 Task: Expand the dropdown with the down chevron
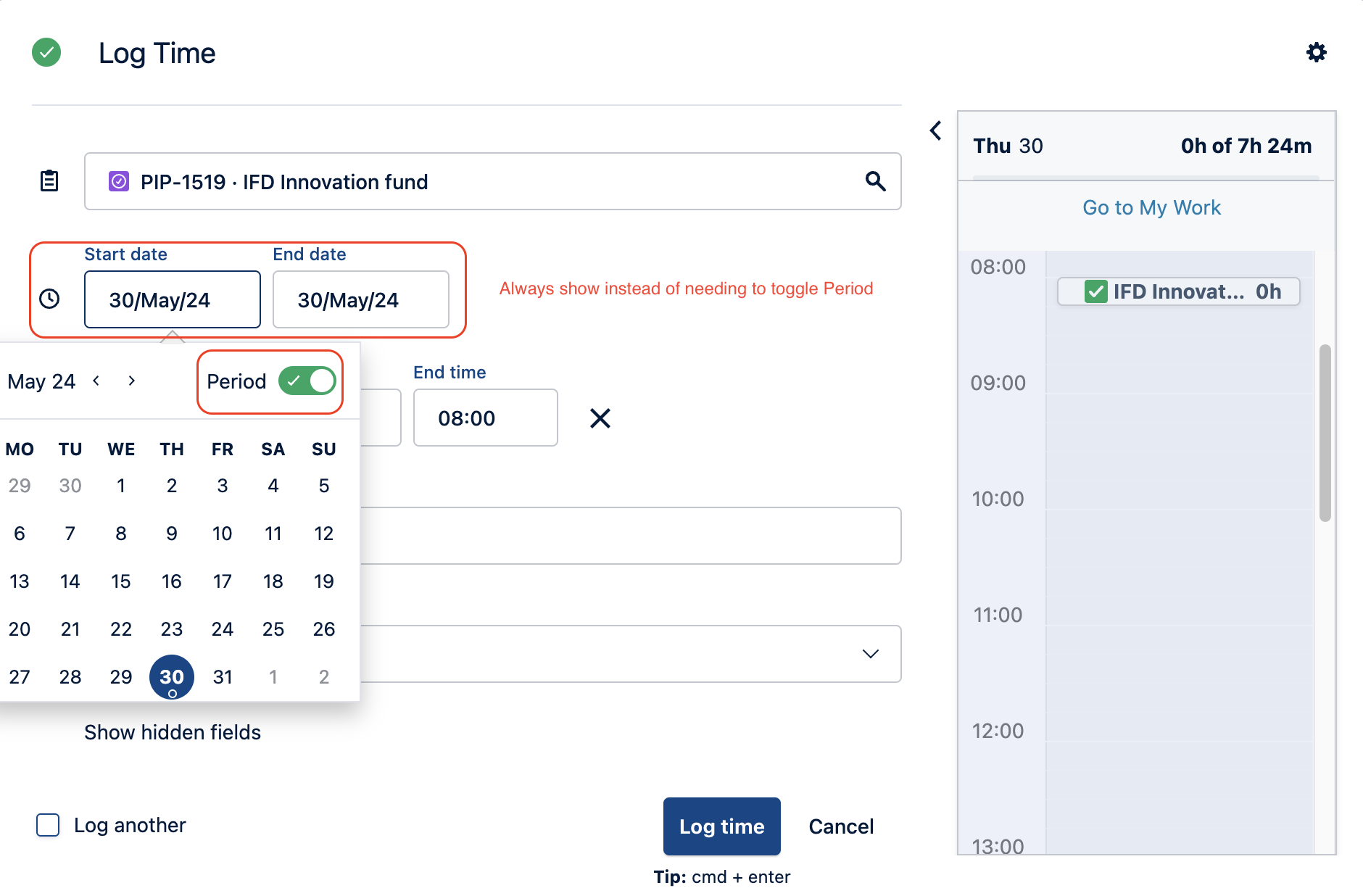(x=870, y=654)
